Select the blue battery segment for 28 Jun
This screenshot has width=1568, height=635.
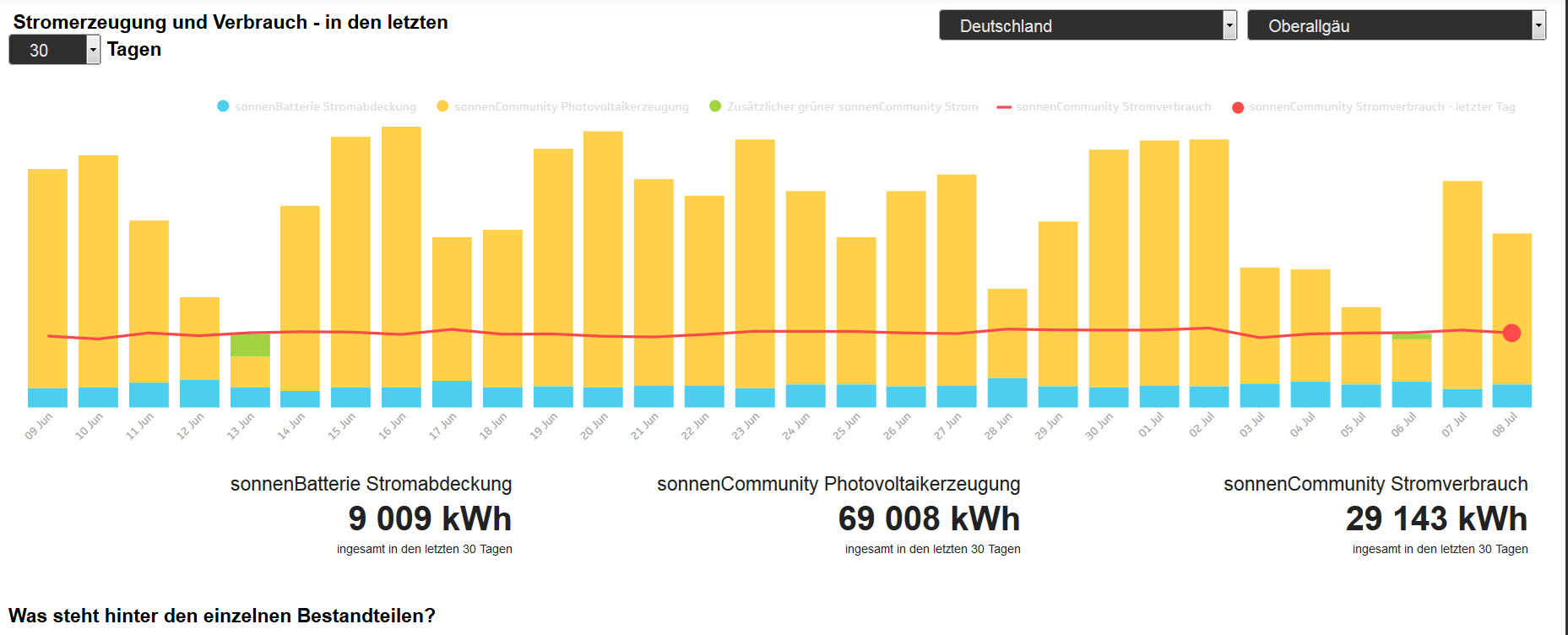coord(1007,393)
